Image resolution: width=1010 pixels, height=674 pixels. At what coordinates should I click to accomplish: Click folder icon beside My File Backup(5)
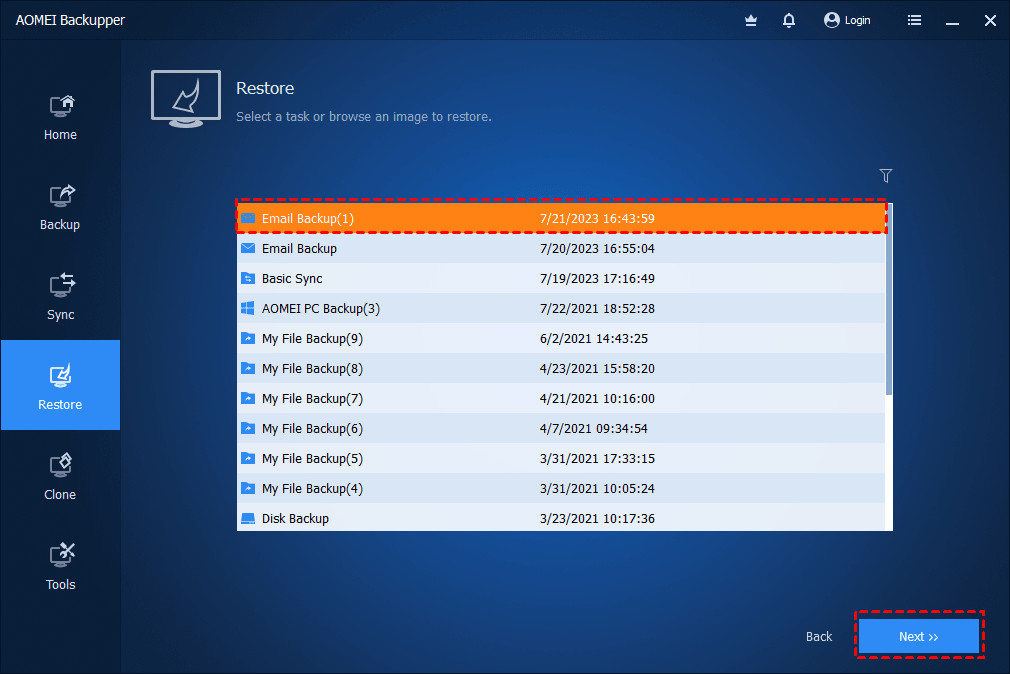[x=248, y=458]
